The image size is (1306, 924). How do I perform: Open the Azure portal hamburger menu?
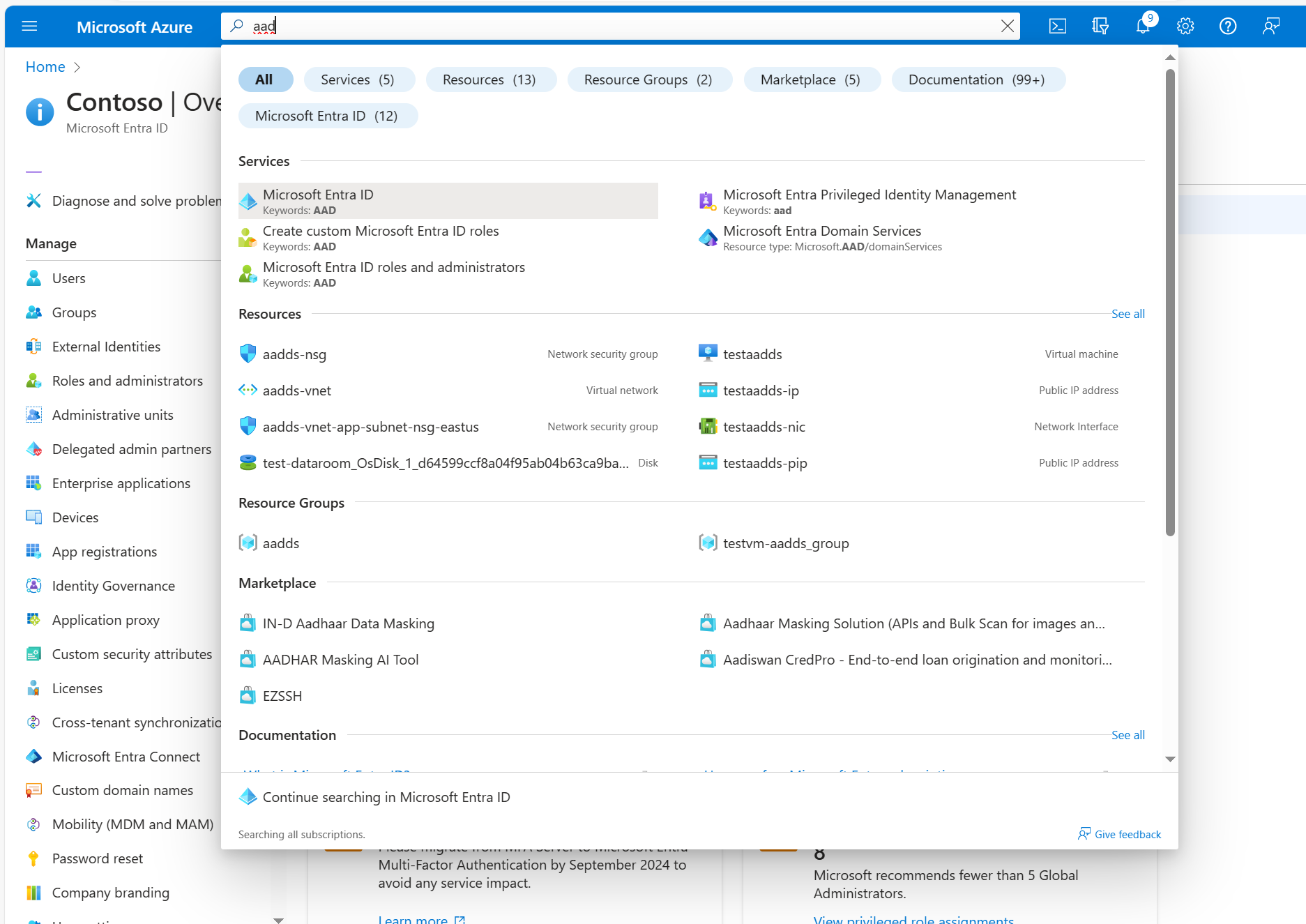pos(29,26)
